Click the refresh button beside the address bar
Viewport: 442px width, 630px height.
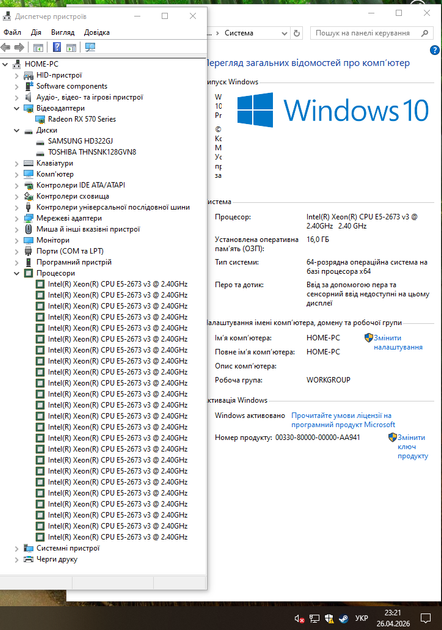297,33
